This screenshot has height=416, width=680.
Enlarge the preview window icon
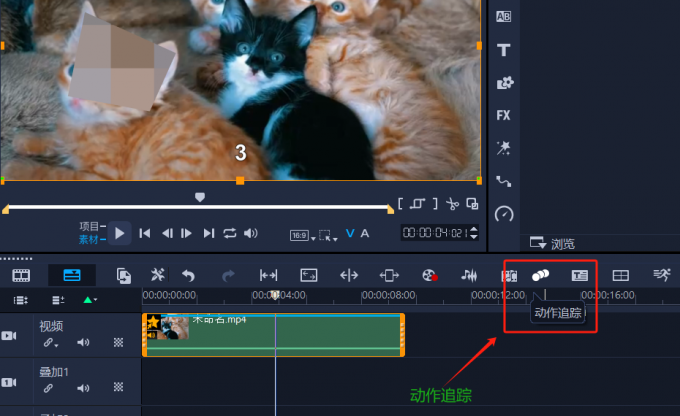point(472,203)
